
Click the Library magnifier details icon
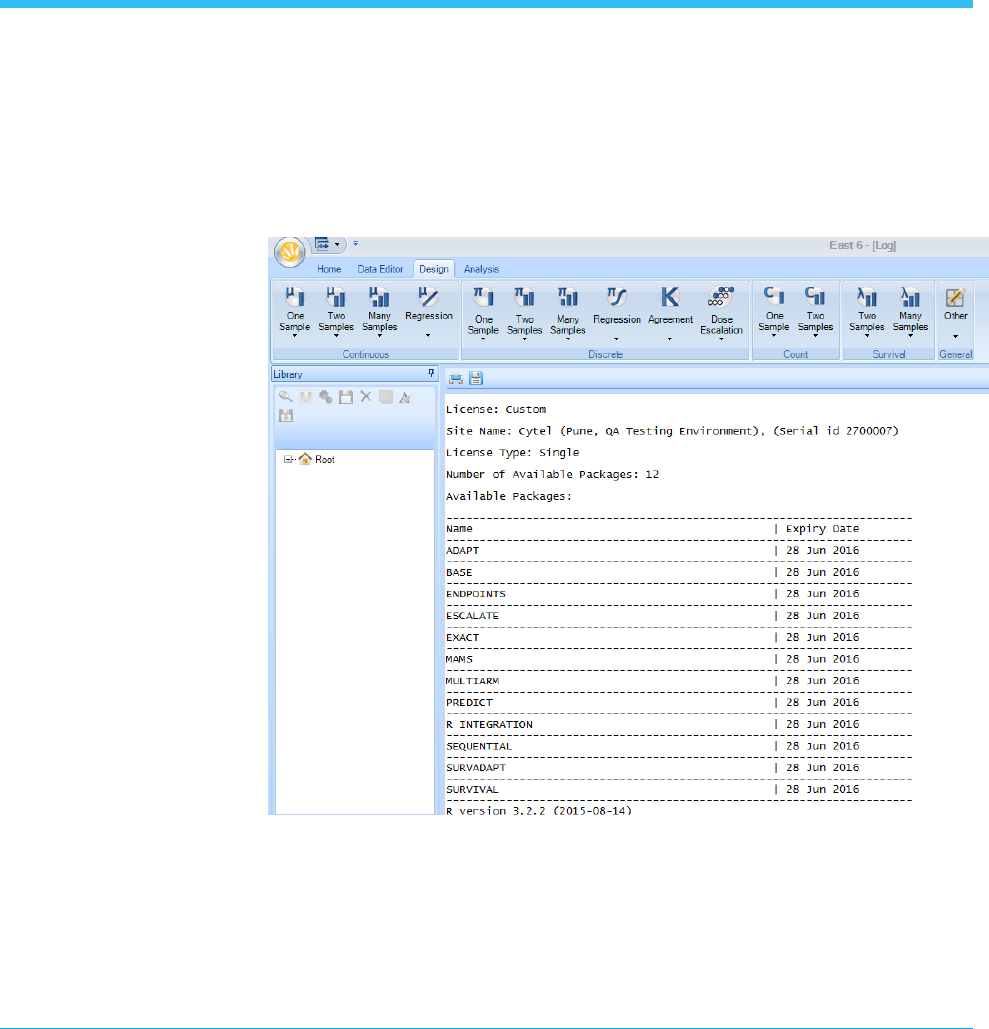[x=285, y=396]
